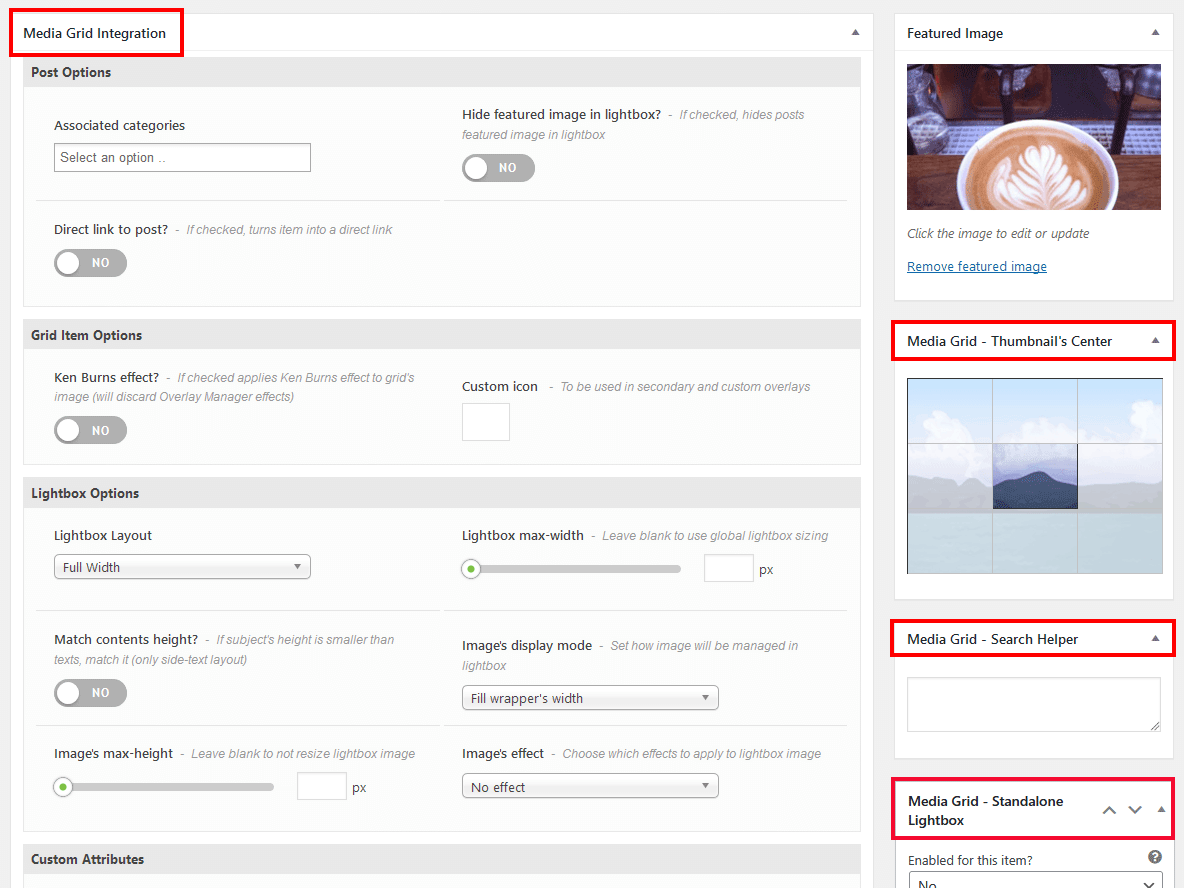
Task: Move Standalone Lightbox box up
Action: click(x=1109, y=810)
